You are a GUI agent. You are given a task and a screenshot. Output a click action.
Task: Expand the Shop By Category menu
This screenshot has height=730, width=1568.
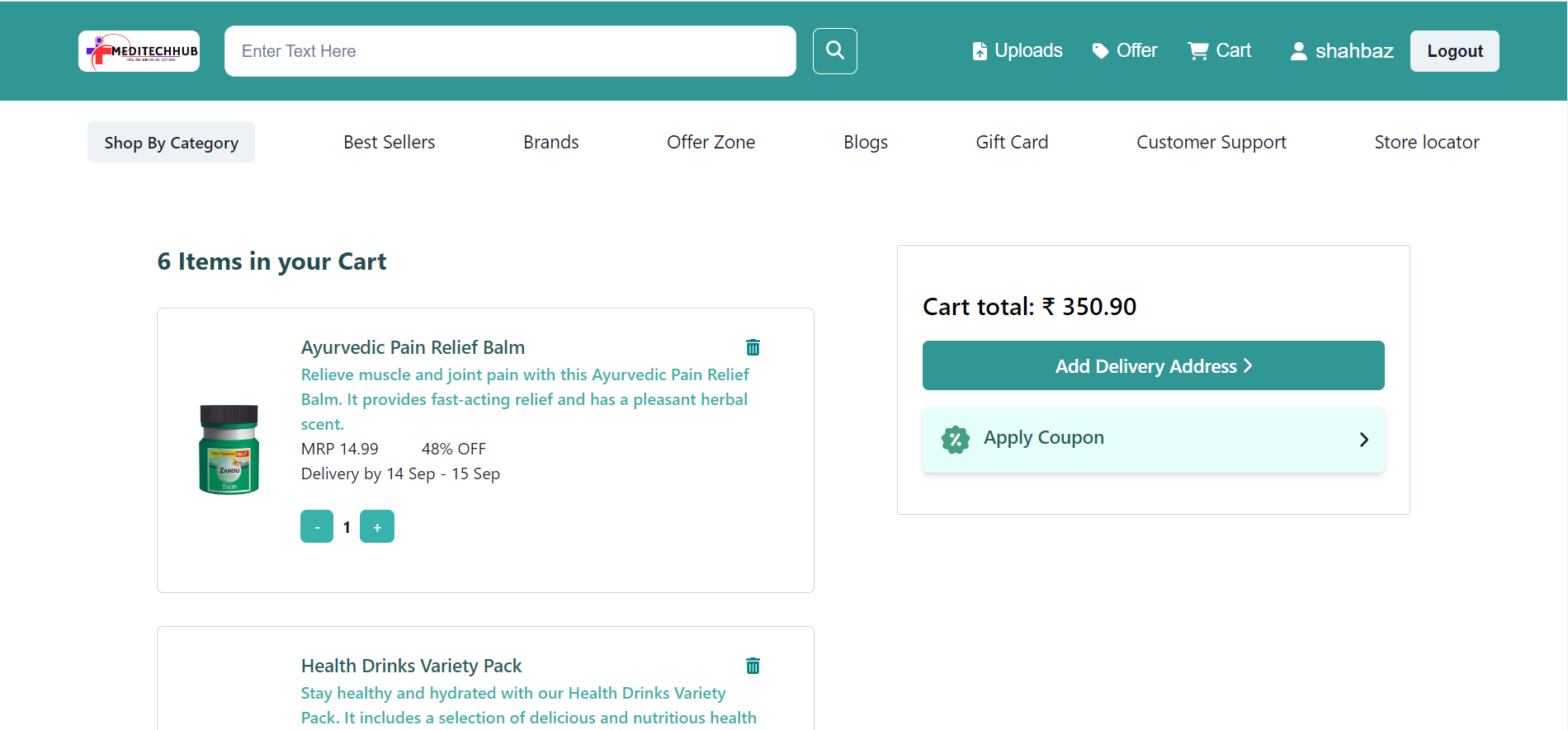click(171, 143)
